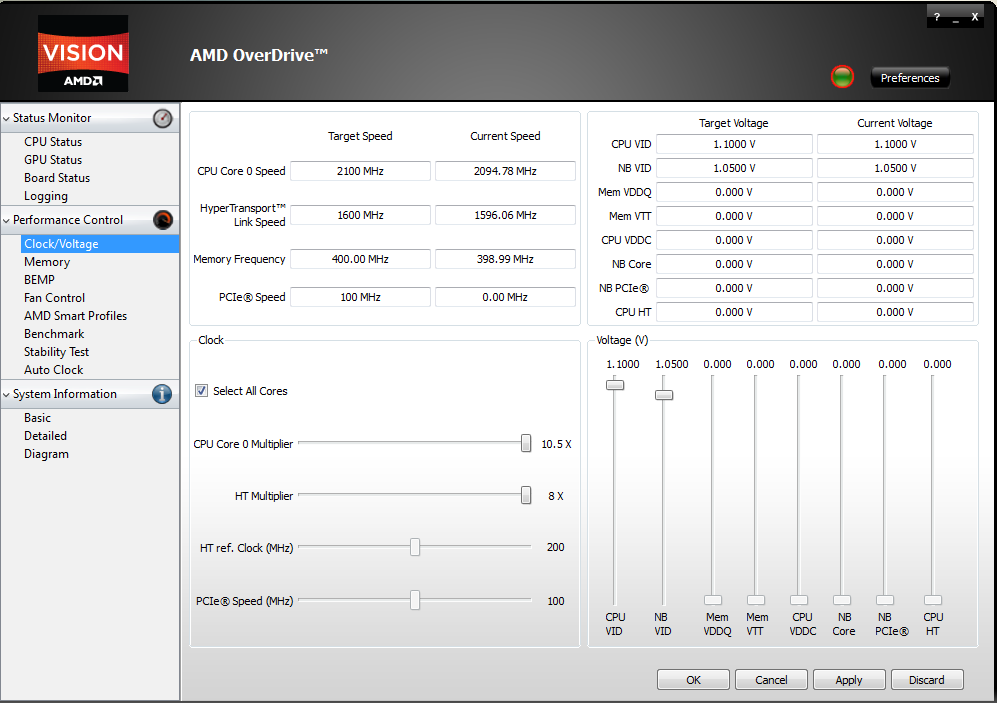Open AMD Smart Profiles
Screen dimensions: 997x703
75,316
